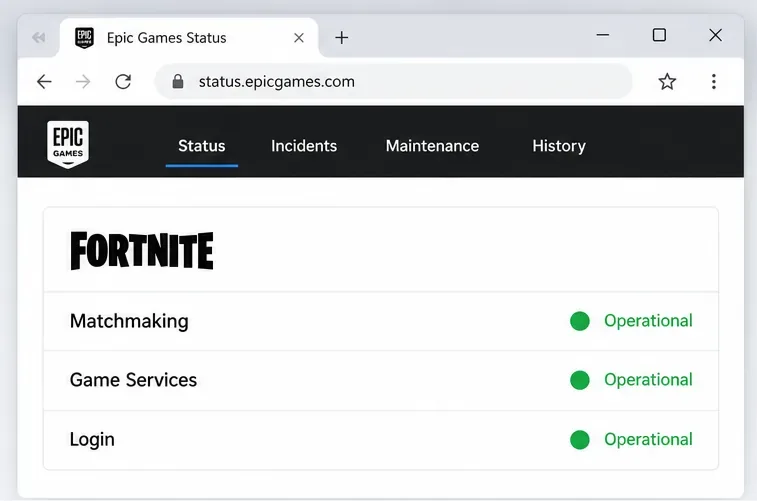Close the browser window
Image resolution: width=757 pixels, height=501 pixels.
pyautogui.click(x=715, y=35)
